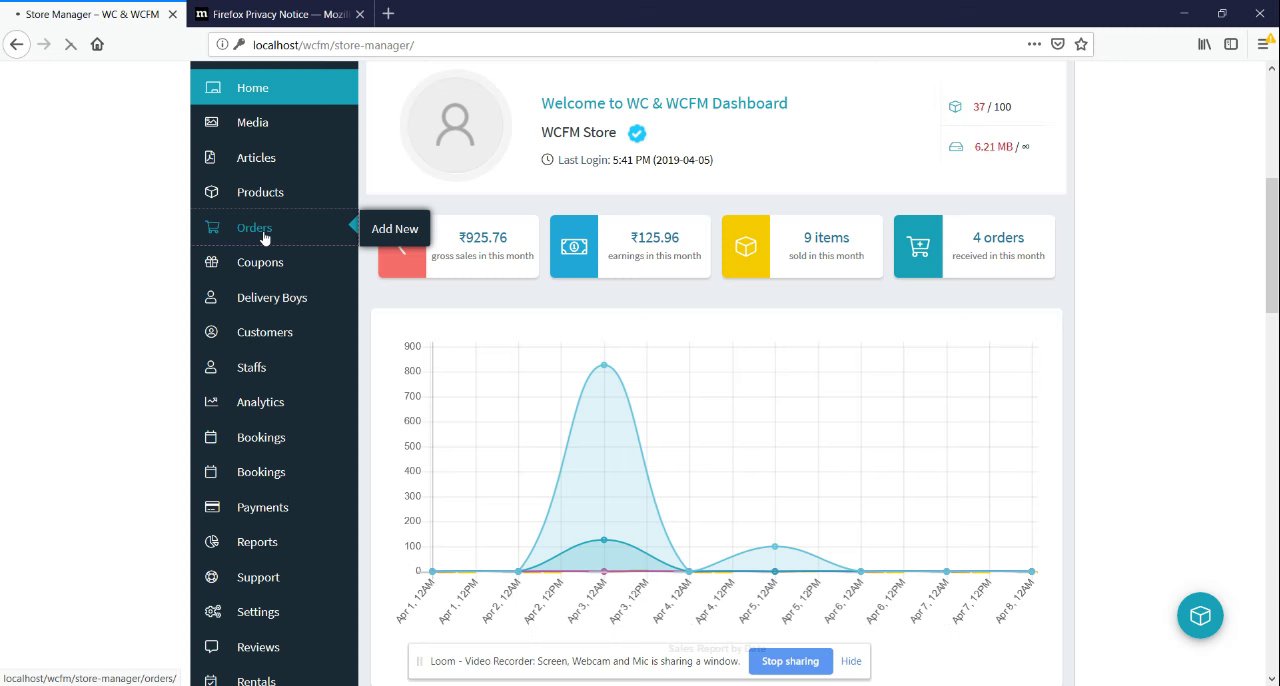Click the localhost address bar
The image size is (1280, 686).
620,44
